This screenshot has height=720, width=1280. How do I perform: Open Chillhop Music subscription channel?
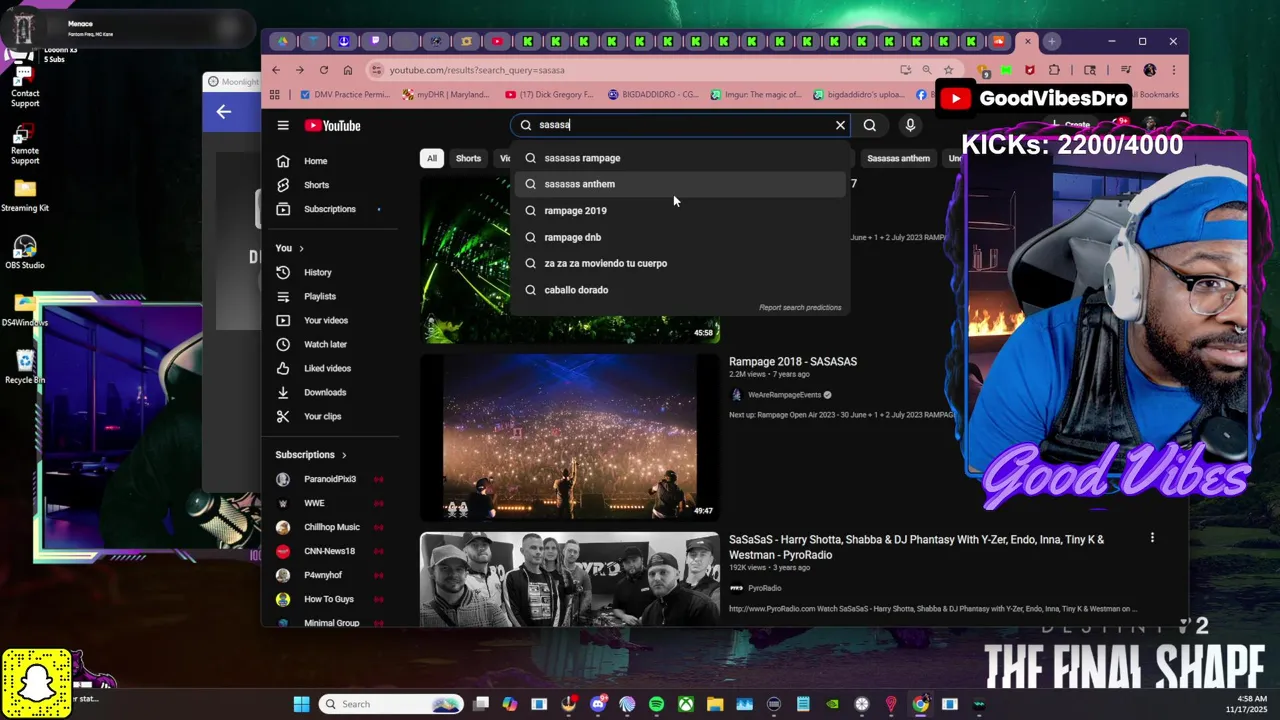tap(330, 527)
